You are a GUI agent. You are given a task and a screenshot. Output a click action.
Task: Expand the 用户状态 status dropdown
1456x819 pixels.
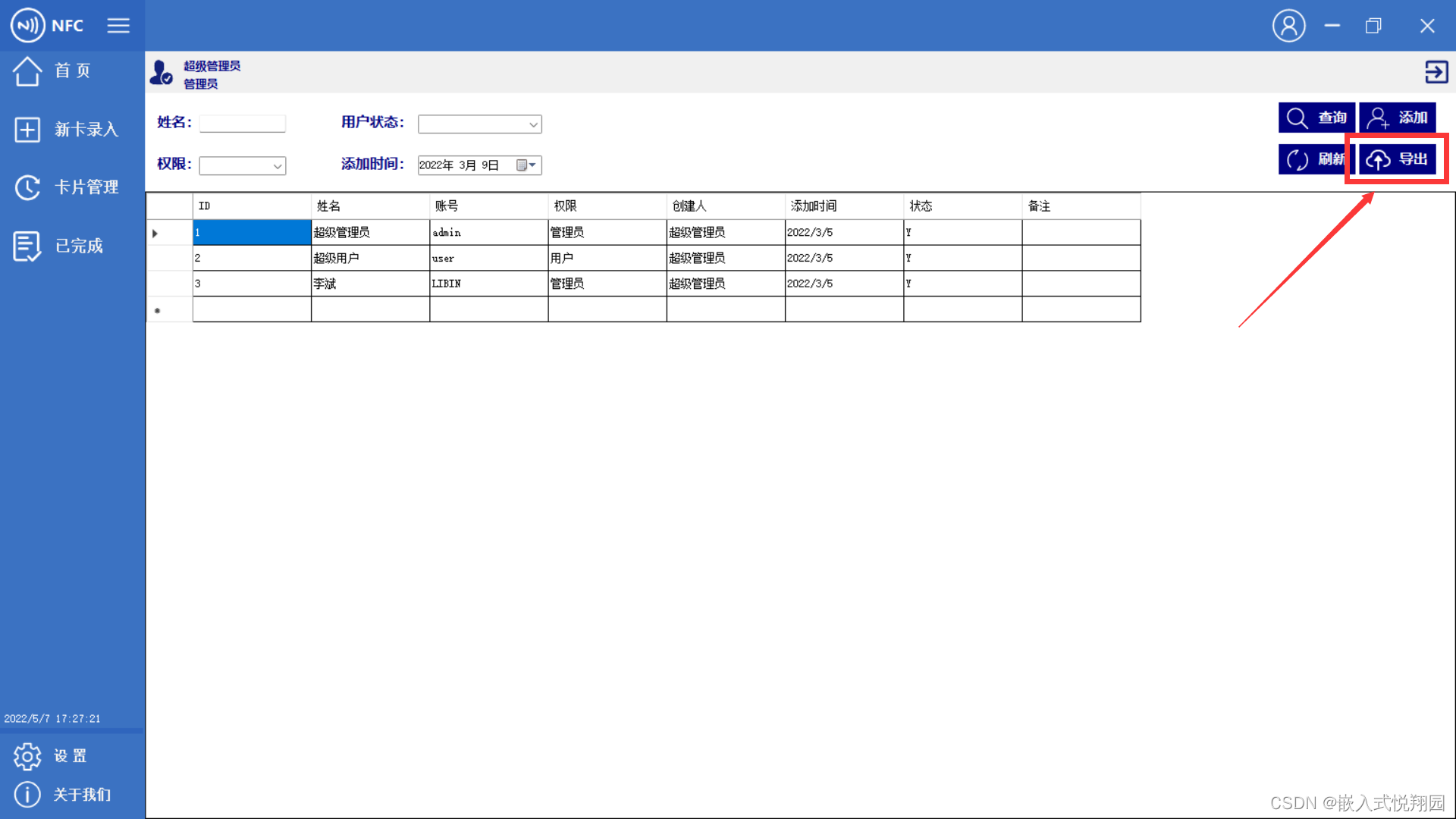pyautogui.click(x=533, y=124)
